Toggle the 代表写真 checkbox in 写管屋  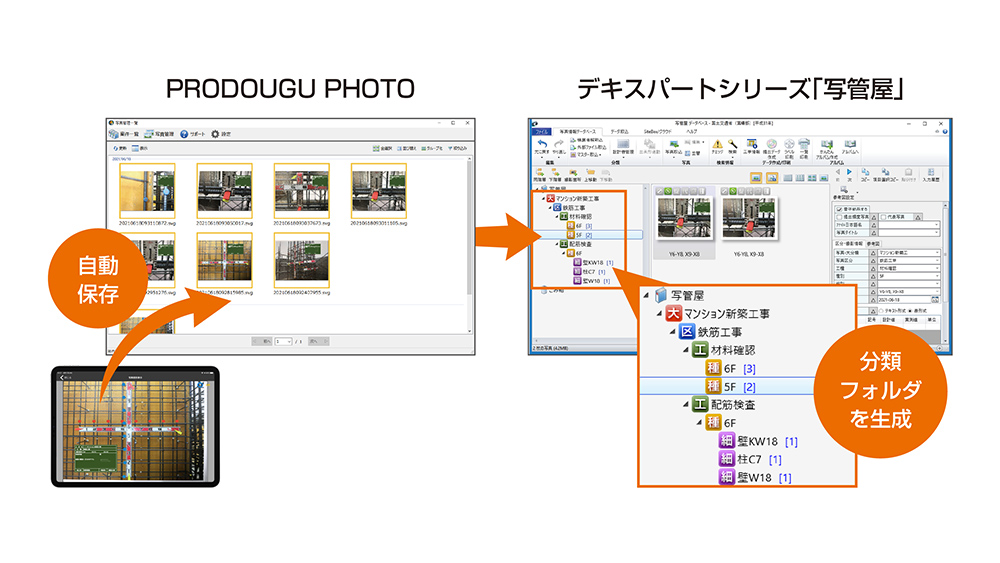[884, 217]
